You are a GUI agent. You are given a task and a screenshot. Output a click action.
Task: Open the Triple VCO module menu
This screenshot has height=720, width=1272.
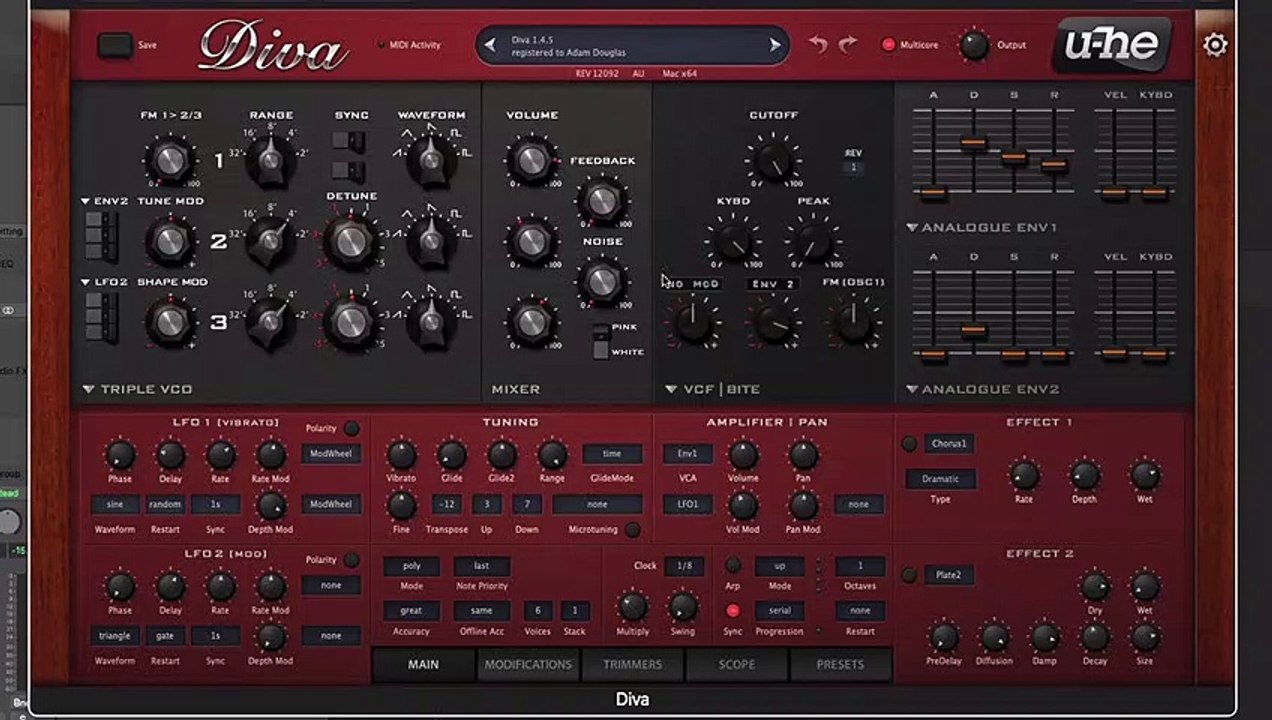pos(138,389)
